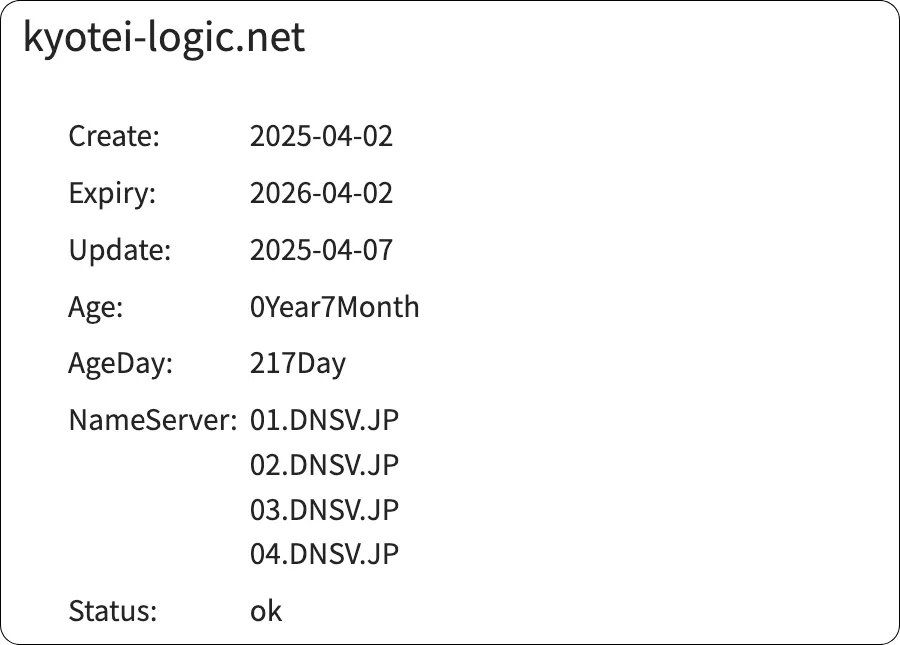Select the Create date 2025-04-02
The width and height of the screenshot is (900, 645).
coord(321,136)
